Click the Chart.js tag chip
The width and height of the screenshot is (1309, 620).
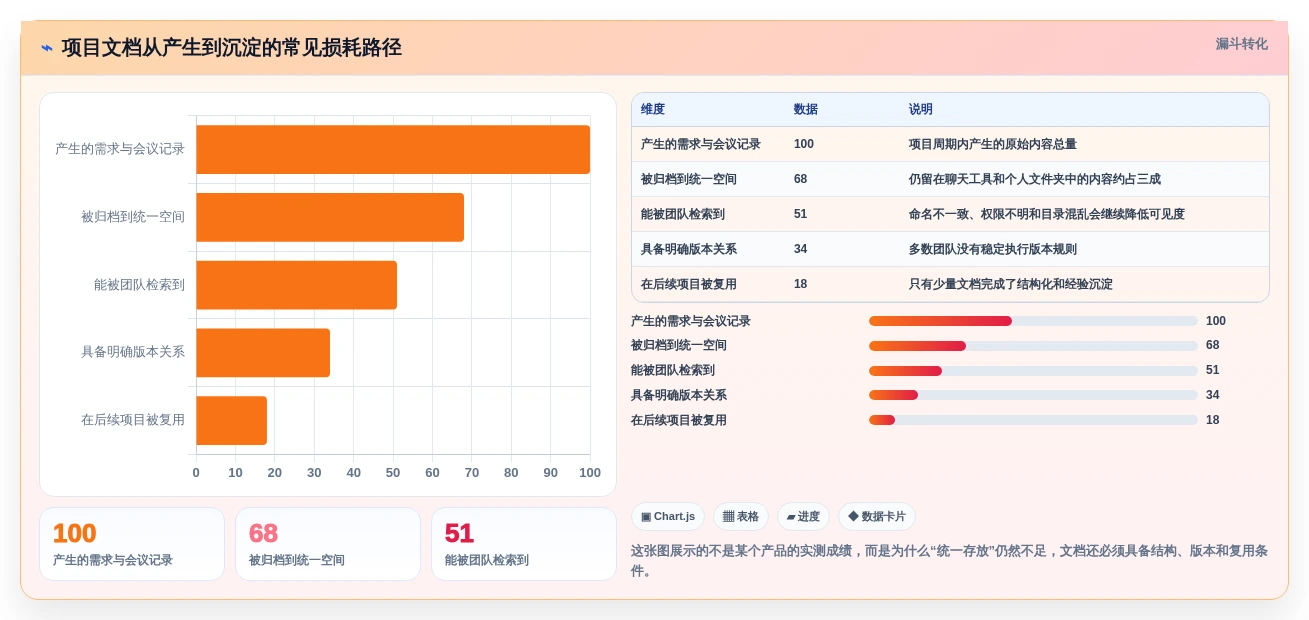pyautogui.click(x=668, y=517)
